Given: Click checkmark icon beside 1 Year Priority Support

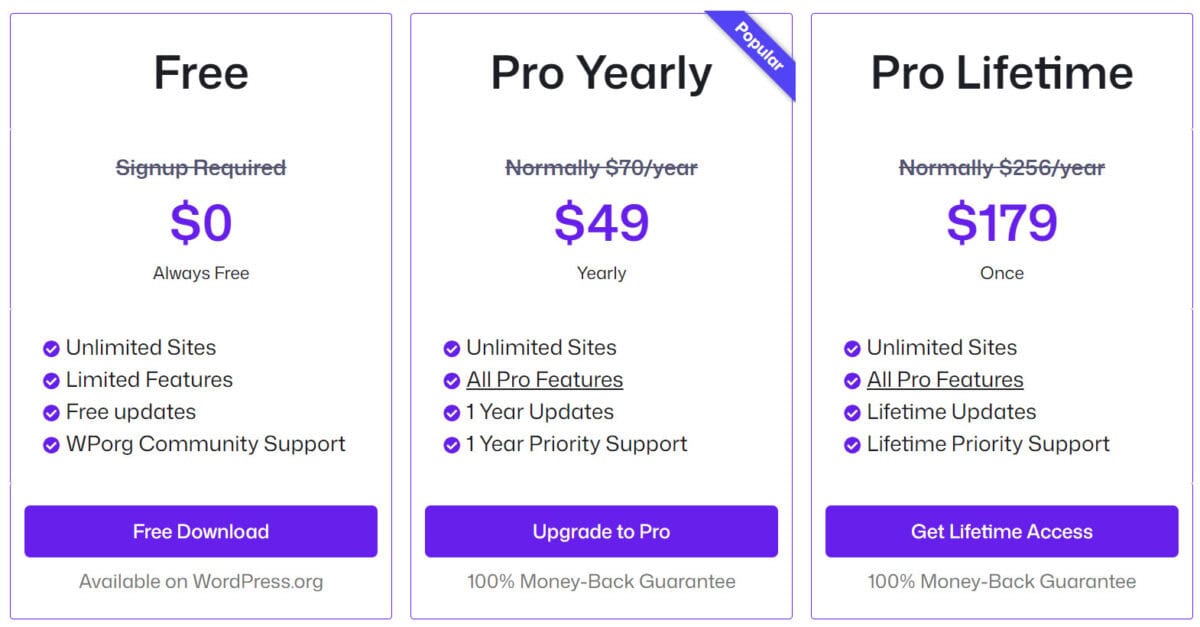Looking at the screenshot, I should tap(452, 445).
